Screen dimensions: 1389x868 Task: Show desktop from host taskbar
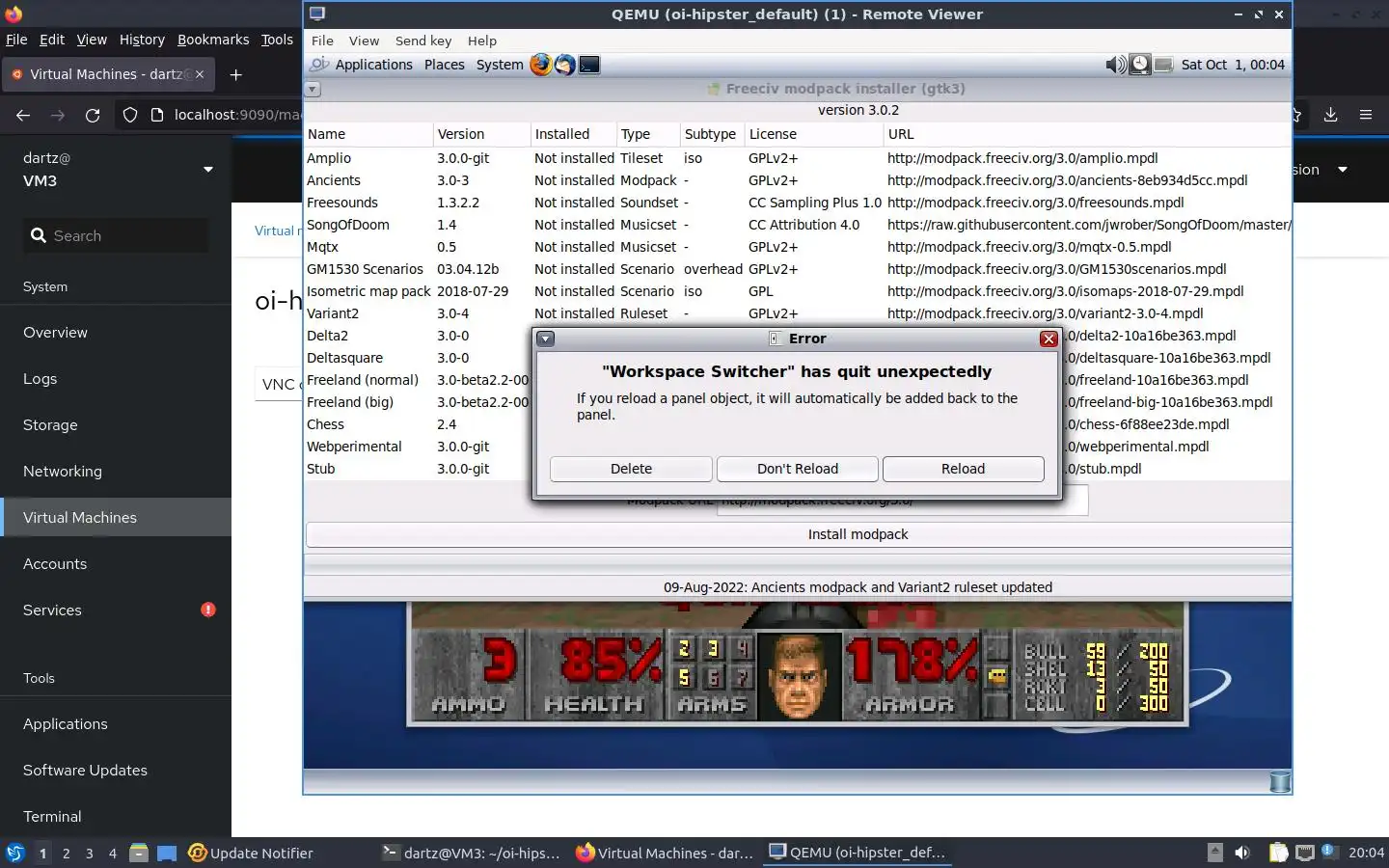[x=167, y=853]
